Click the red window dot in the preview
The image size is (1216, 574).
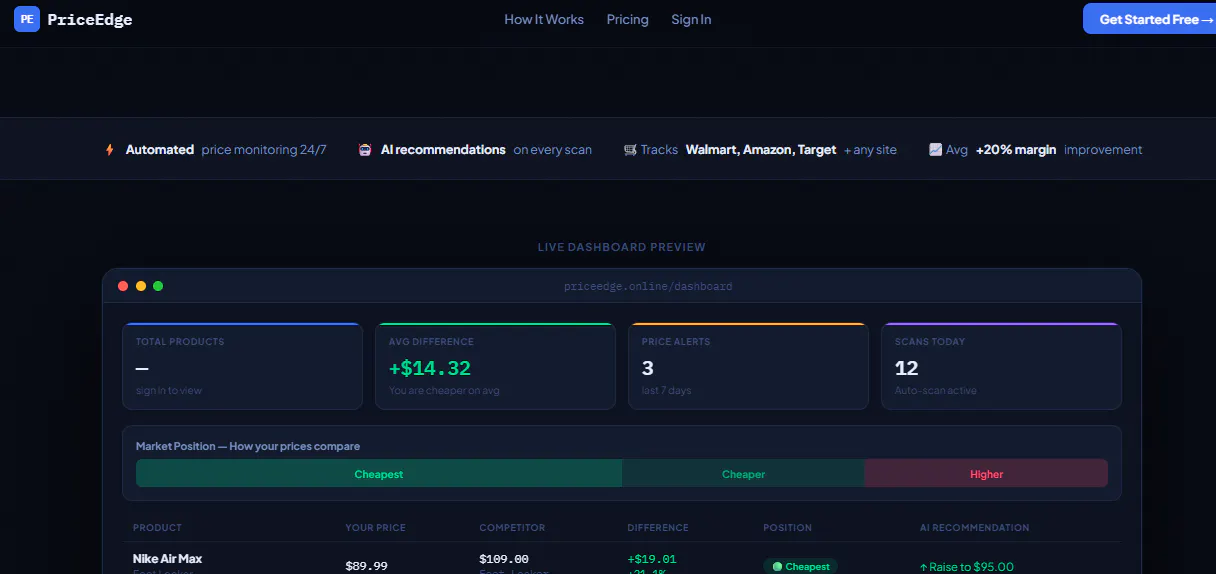pyautogui.click(x=123, y=286)
